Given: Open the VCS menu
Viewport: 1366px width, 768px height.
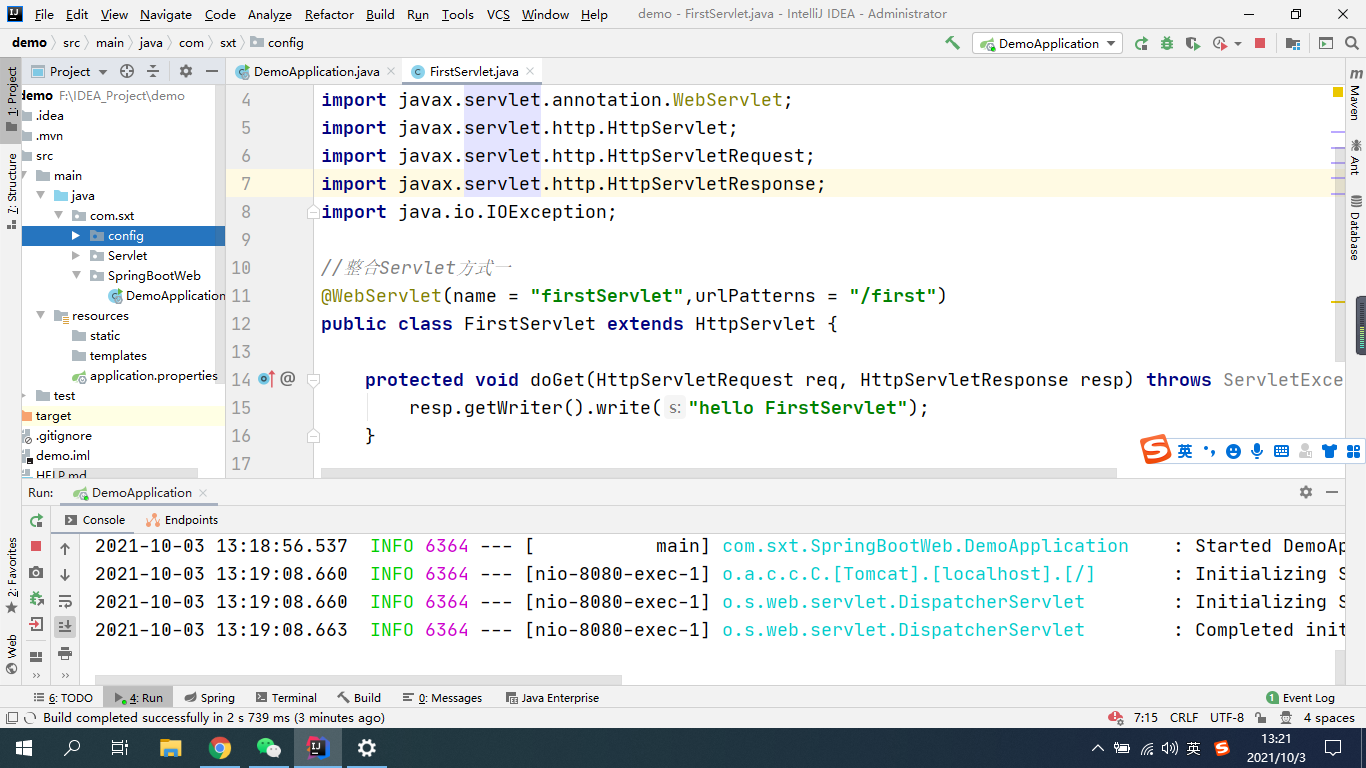Looking at the screenshot, I should point(498,14).
